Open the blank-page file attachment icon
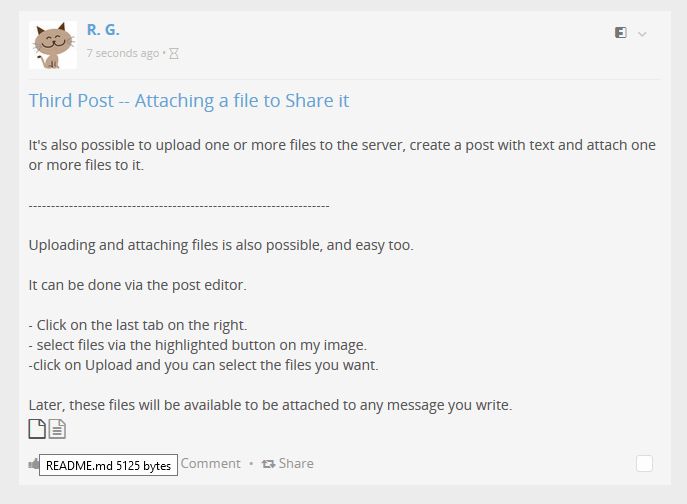Image resolution: width=687 pixels, height=504 pixels. point(37,429)
